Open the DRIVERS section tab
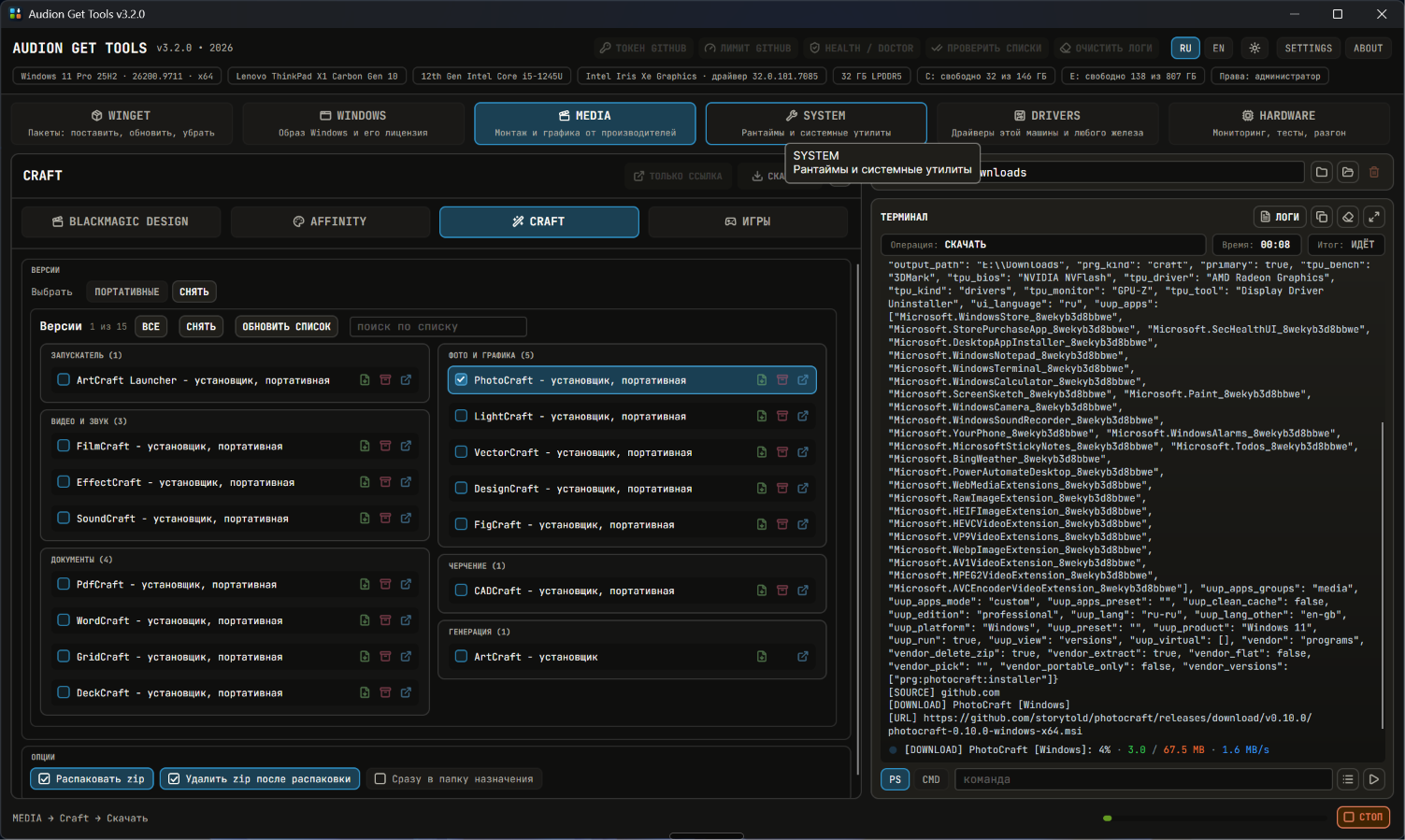Image resolution: width=1405 pixels, height=840 pixels. pyautogui.click(x=1047, y=123)
